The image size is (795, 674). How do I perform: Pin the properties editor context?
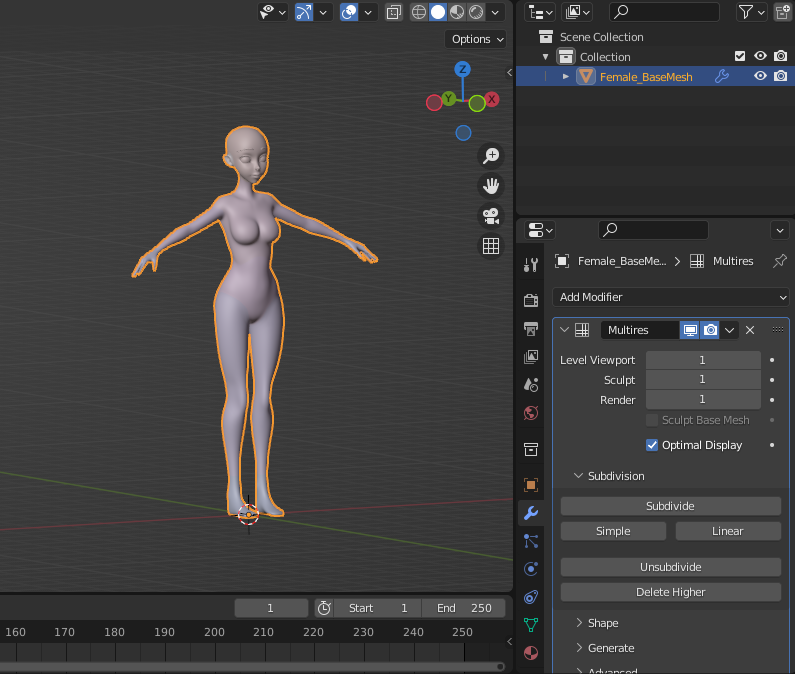click(x=780, y=261)
